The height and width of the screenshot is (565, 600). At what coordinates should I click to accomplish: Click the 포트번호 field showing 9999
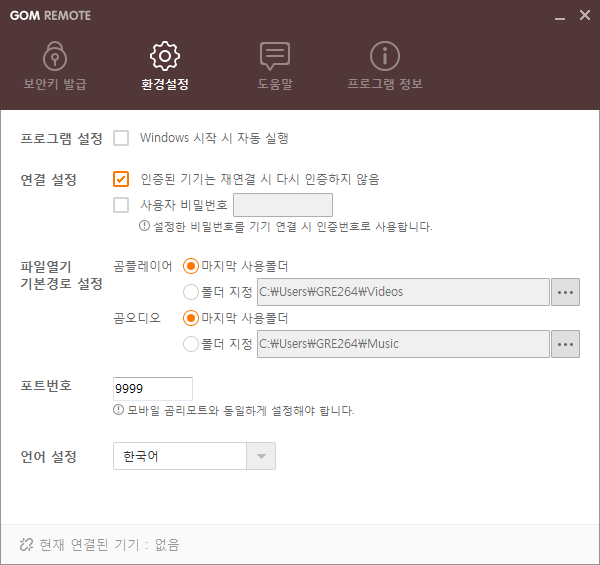point(153,388)
